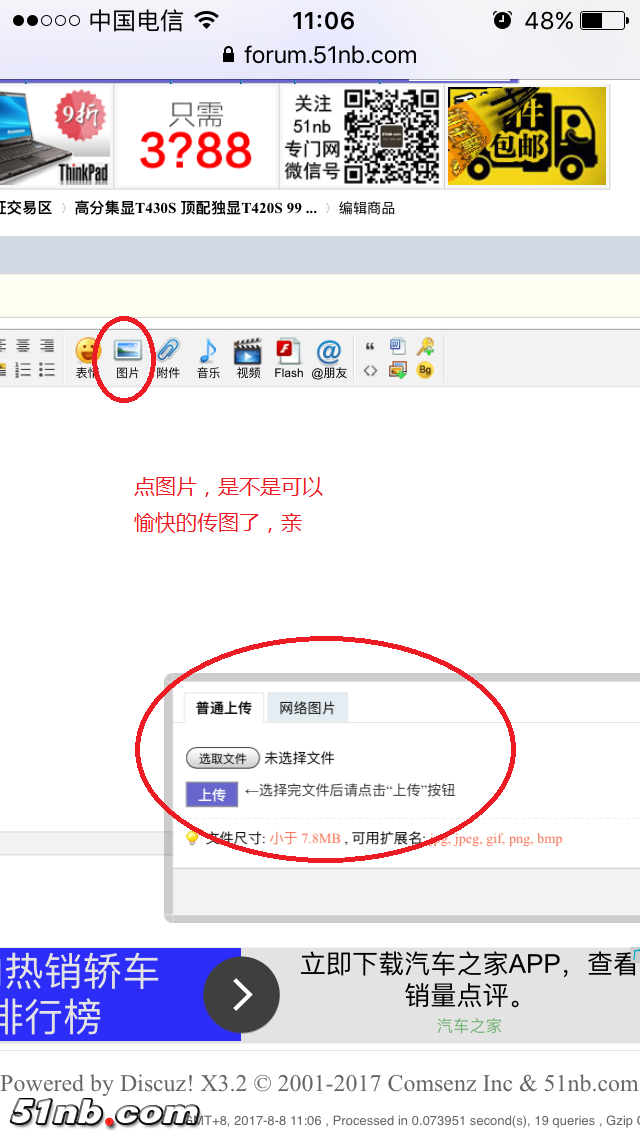The height and width of the screenshot is (1136, 640).
Task: Click the key password-hide icon
Action: pos(425,347)
